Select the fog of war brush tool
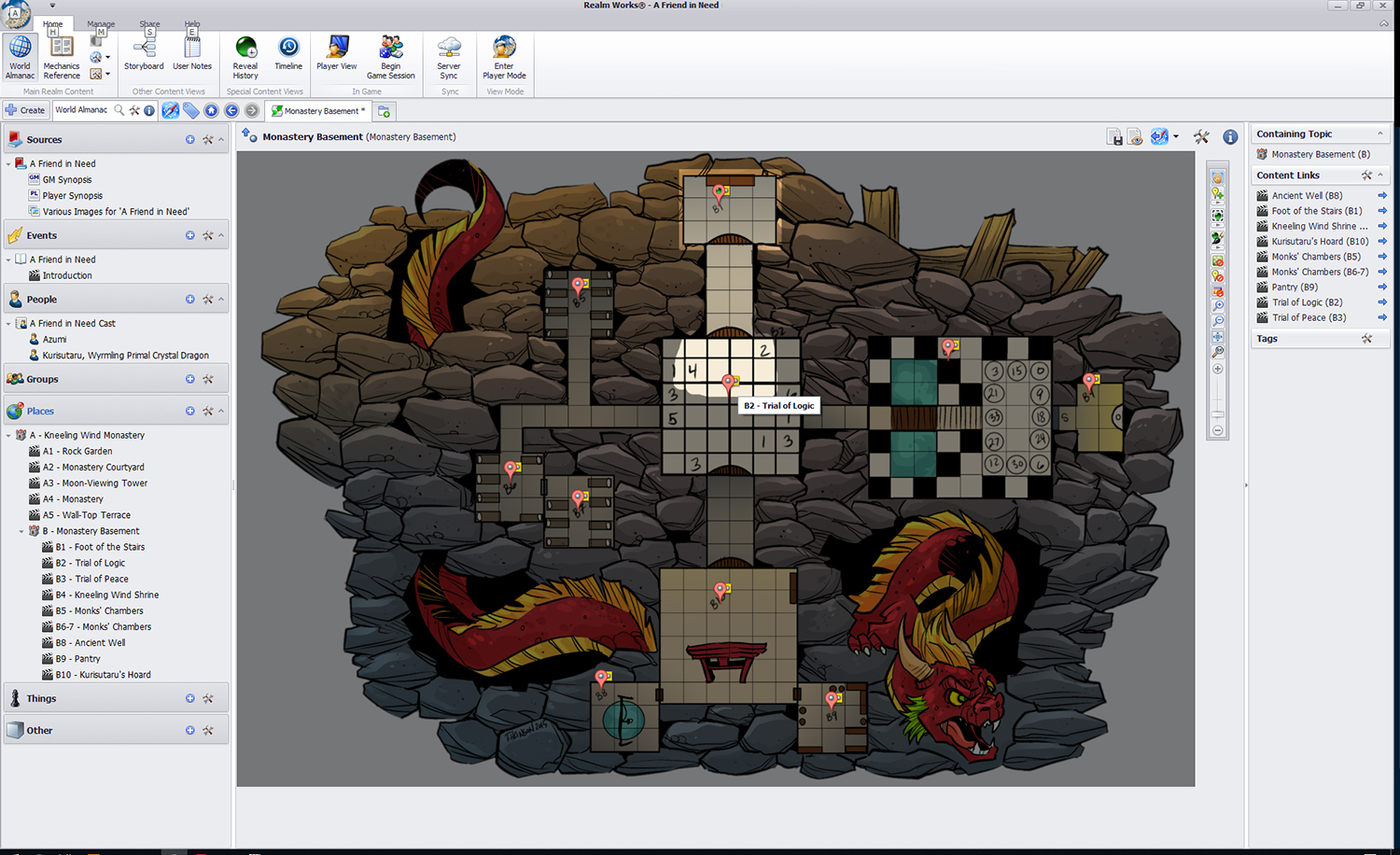The width and height of the screenshot is (1400, 855). [1217, 238]
